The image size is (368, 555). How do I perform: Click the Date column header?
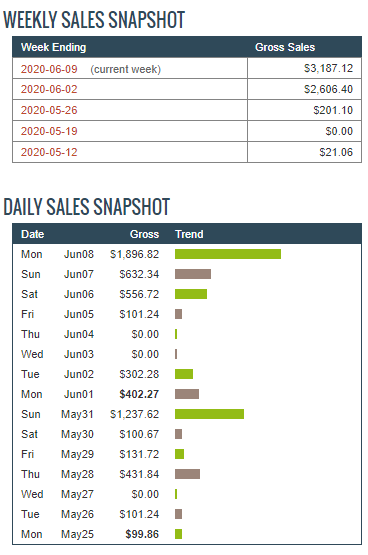click(x=33, y=234)
